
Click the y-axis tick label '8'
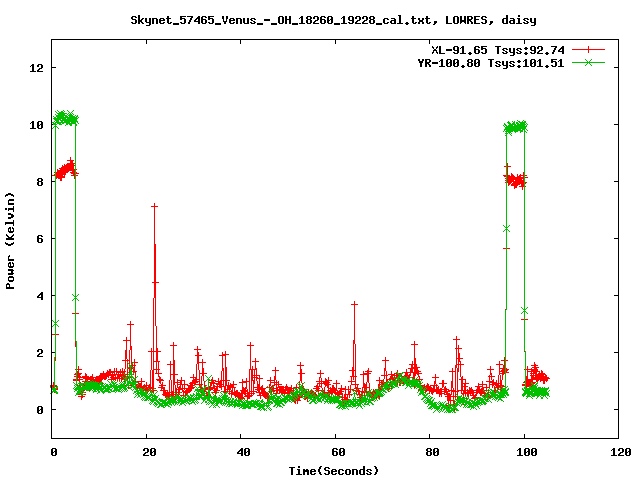point(40,182)
